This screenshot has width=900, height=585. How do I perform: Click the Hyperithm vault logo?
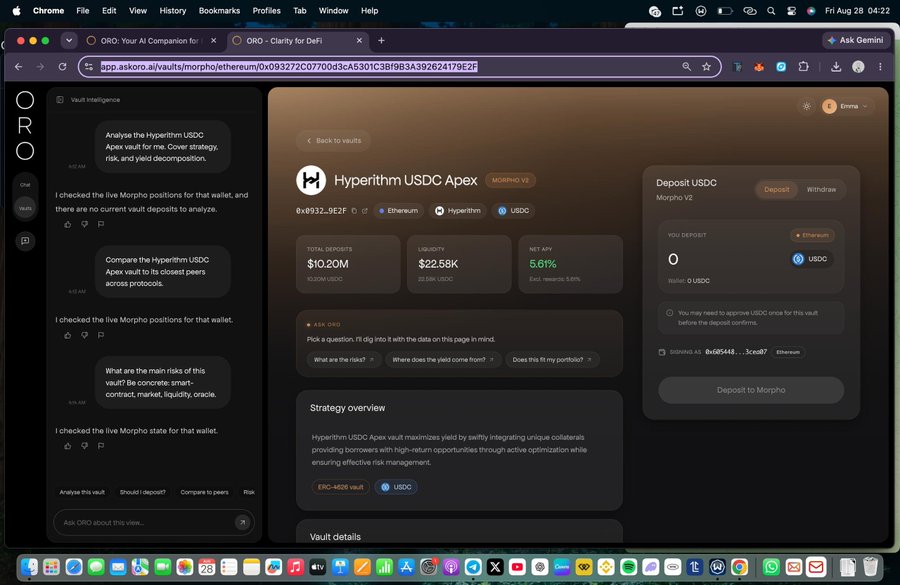pyautogui.click(x=311, y=180)
